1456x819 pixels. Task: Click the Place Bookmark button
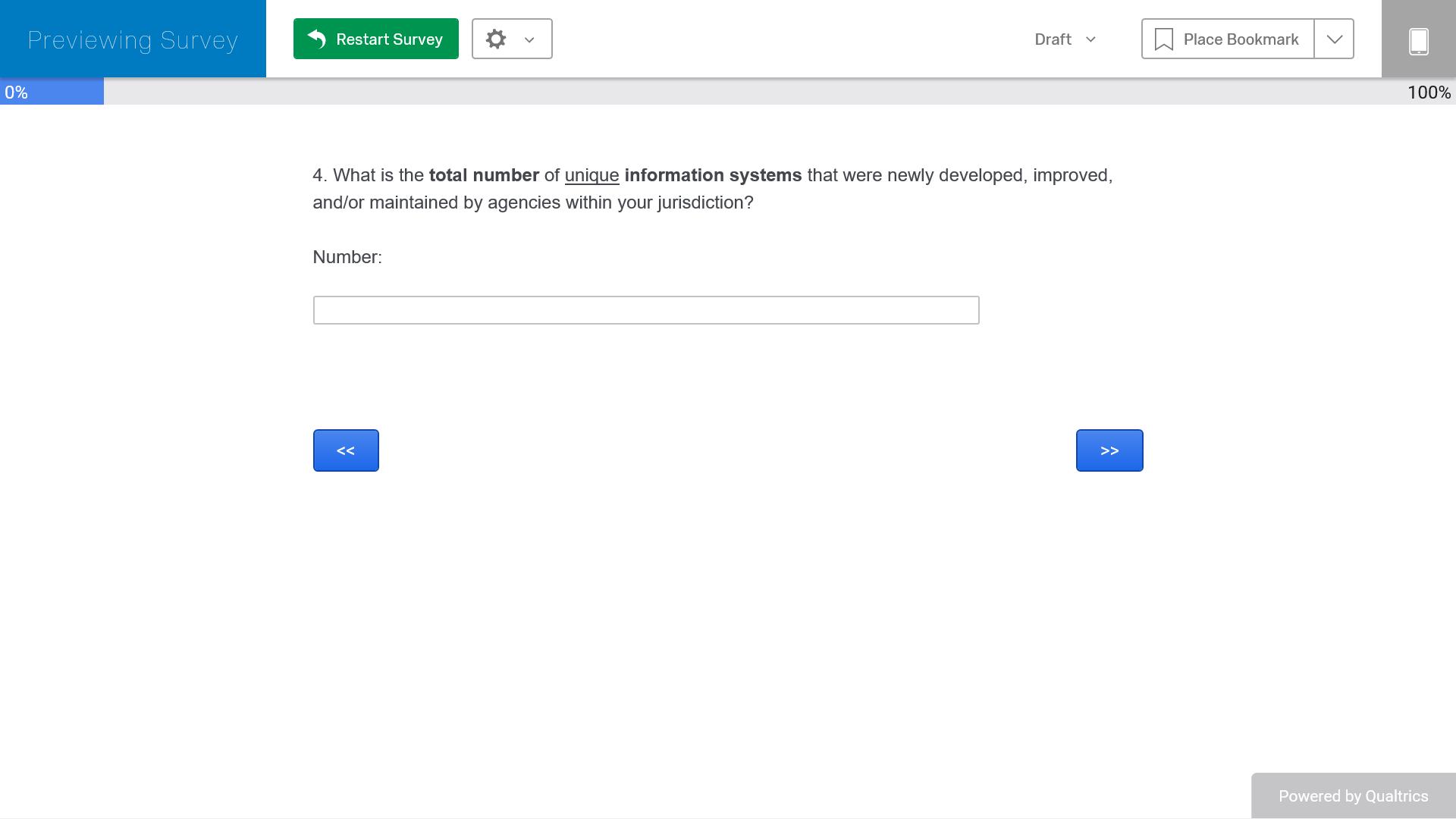coord(1228,39)
